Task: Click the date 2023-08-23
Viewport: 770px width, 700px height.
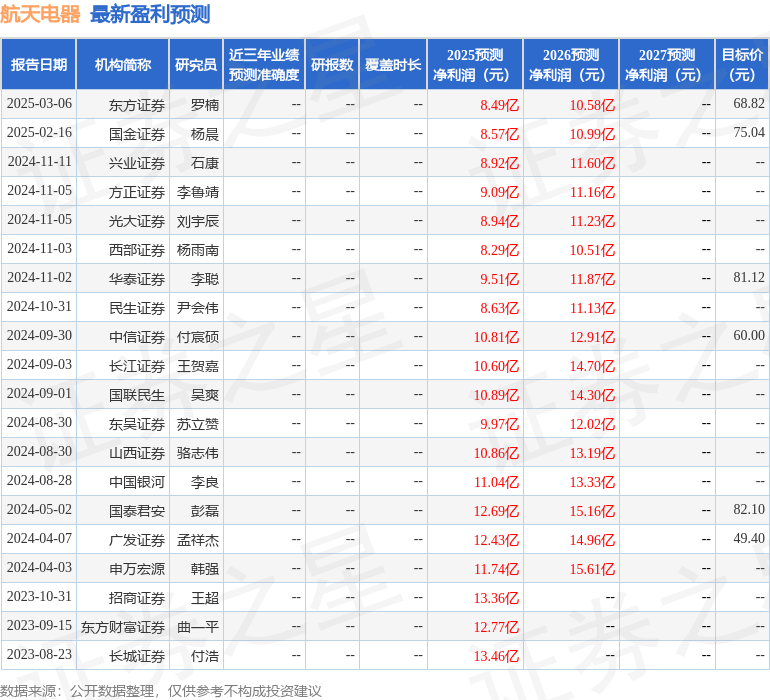Action: (39, 654)
